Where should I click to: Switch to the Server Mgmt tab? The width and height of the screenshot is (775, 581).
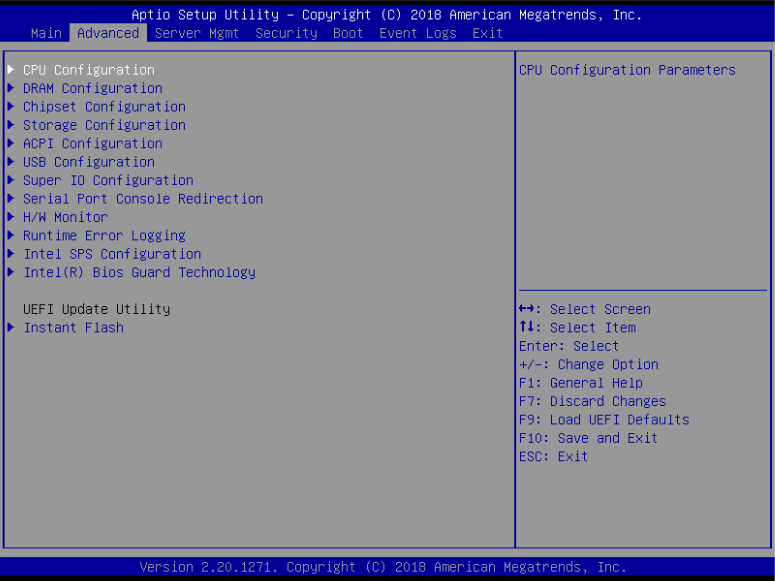click(x=197, y=33)
